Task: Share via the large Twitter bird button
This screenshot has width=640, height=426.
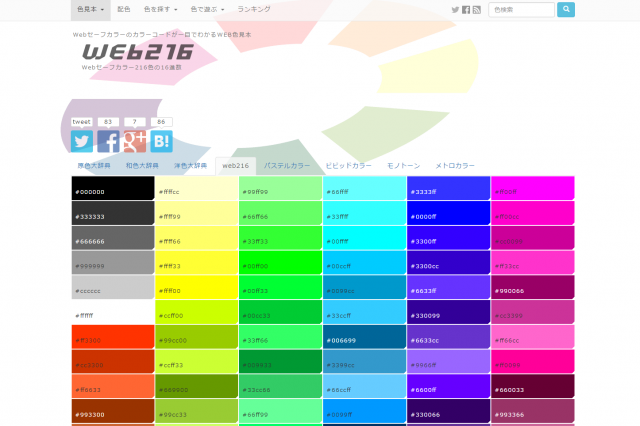Action: (82, 141)
